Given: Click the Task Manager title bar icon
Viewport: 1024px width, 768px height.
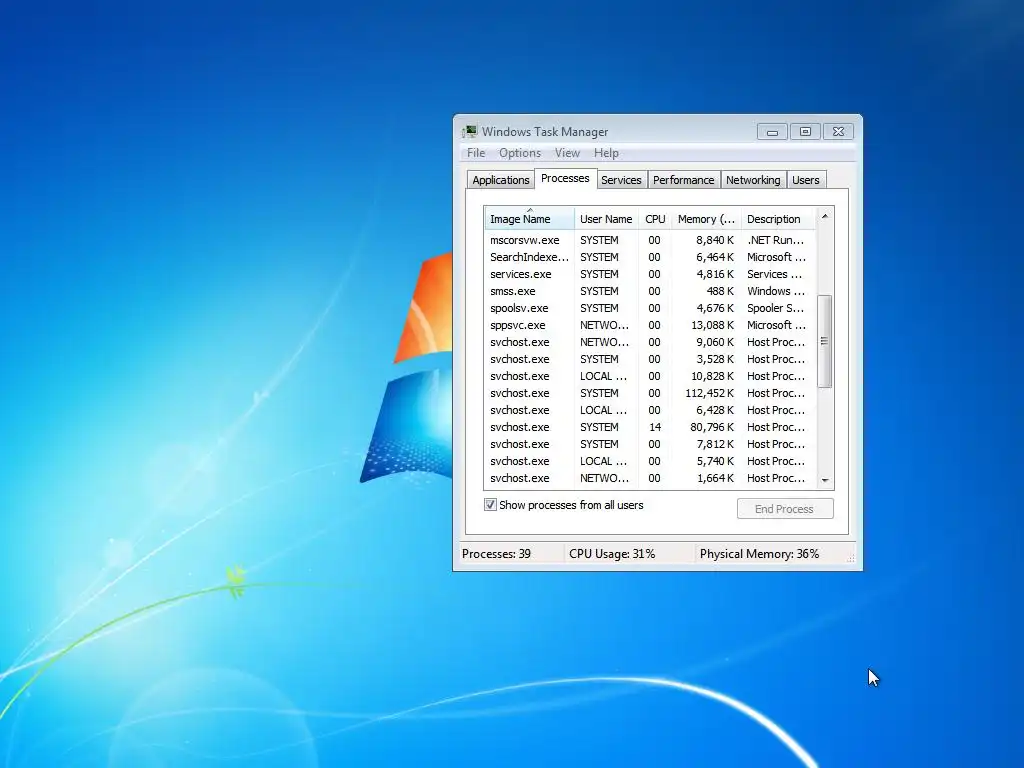Looking at the screenshot, I should 470,132.
